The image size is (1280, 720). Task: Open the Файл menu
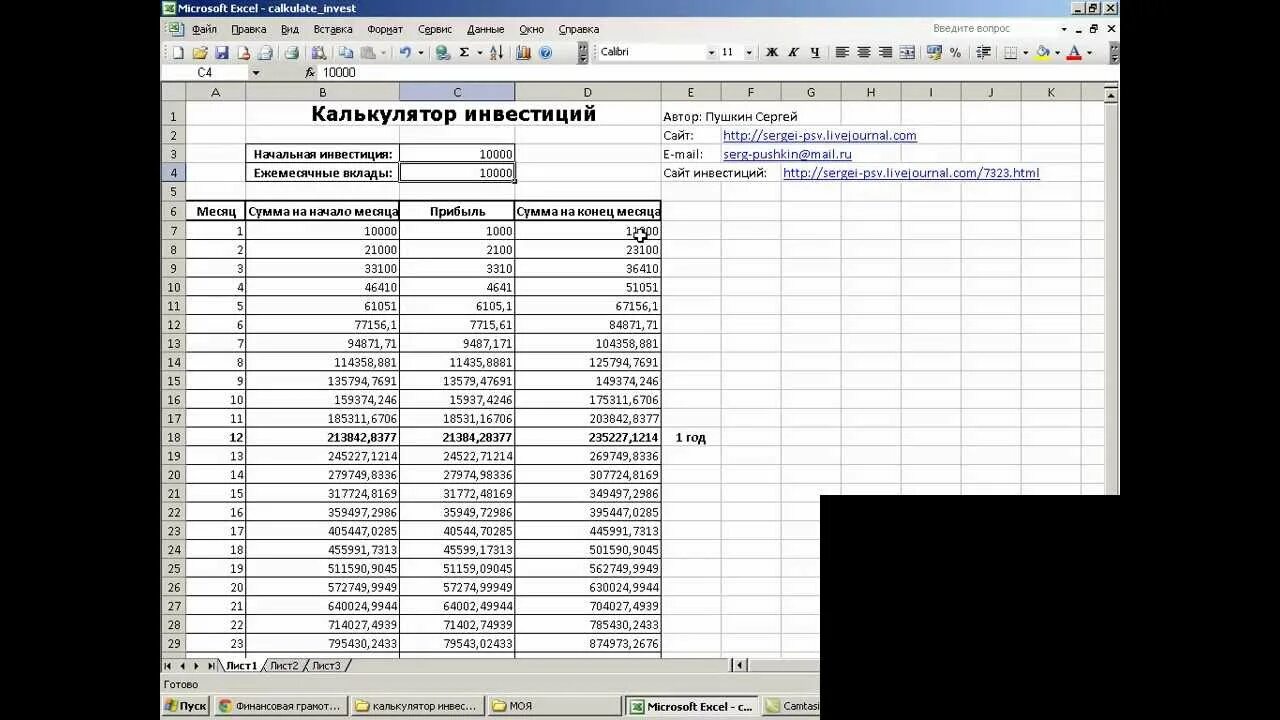point(204,29)
